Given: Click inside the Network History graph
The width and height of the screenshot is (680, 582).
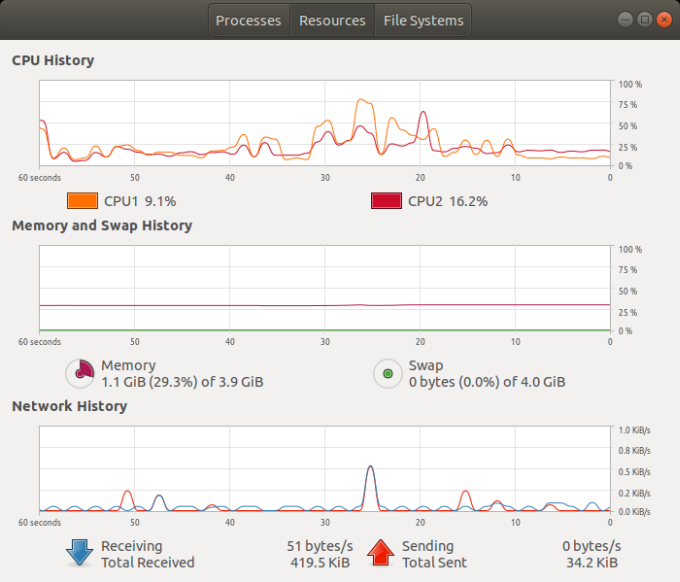Looking at the screenshot, I should [325, 469].
